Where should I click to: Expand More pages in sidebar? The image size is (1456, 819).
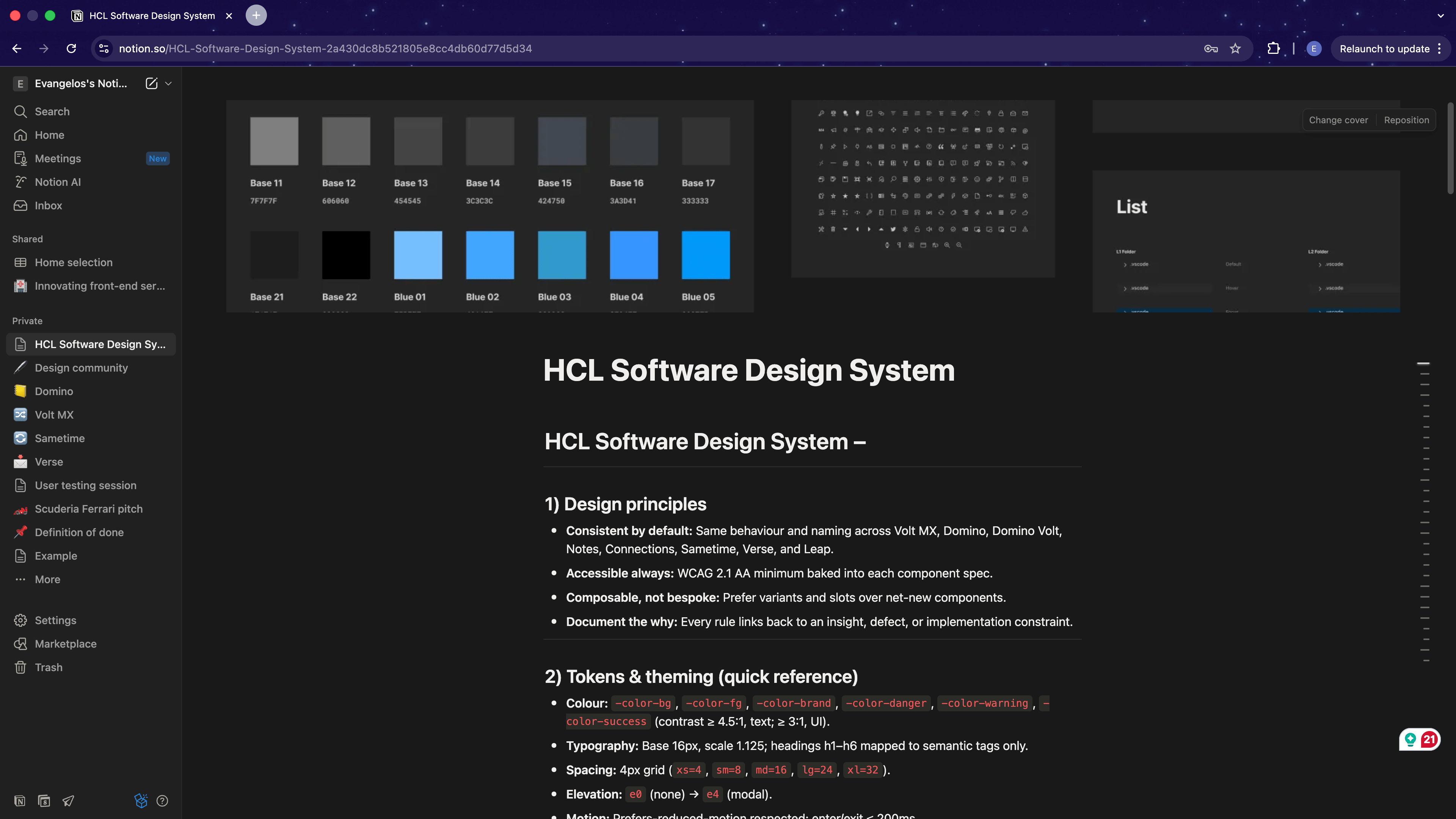tap(47, 579)
